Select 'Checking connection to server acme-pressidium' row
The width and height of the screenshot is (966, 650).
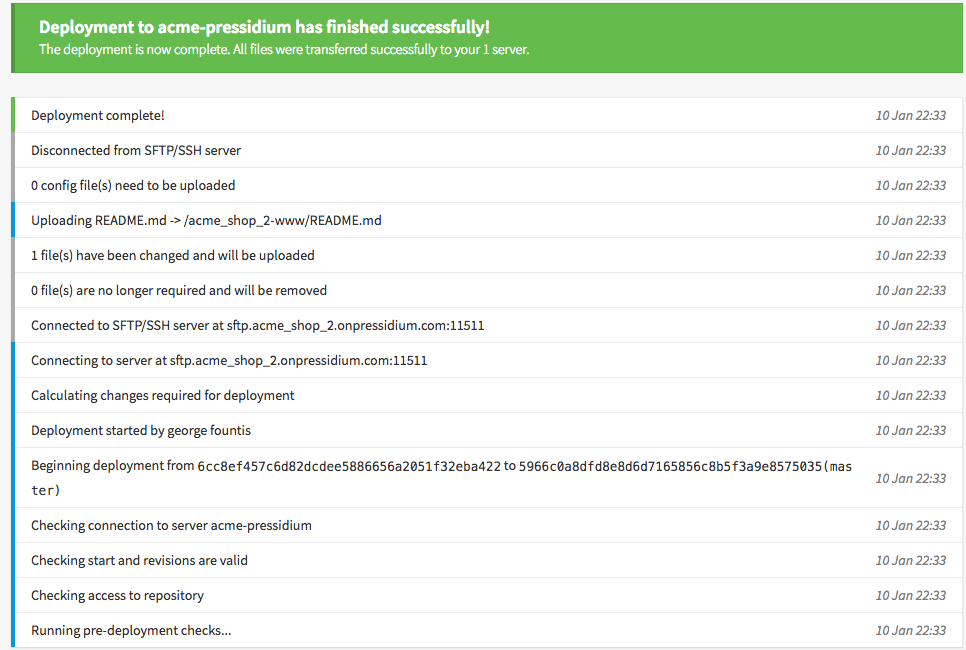(x=487, y=526)
